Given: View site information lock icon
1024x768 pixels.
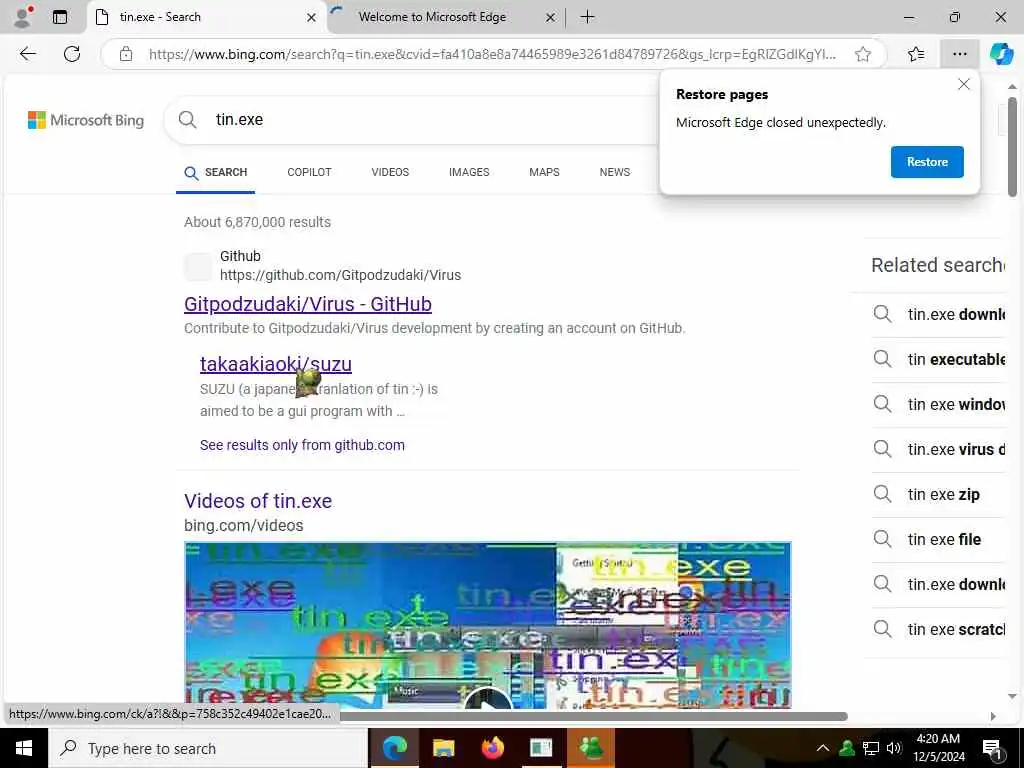Looking at the screenshot, I should pos(126,54).
